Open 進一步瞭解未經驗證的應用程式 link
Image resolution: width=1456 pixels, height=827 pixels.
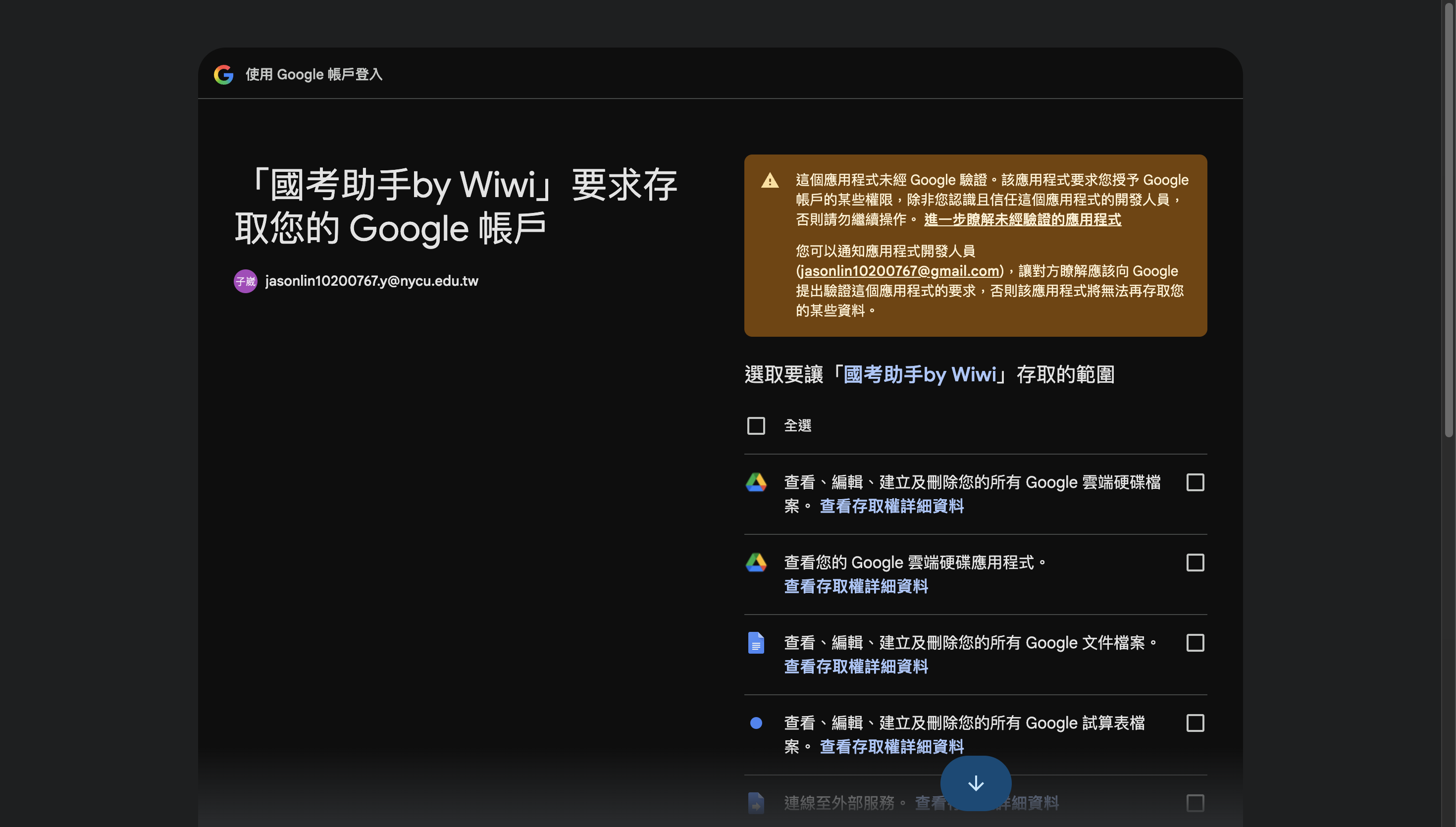1022,220
